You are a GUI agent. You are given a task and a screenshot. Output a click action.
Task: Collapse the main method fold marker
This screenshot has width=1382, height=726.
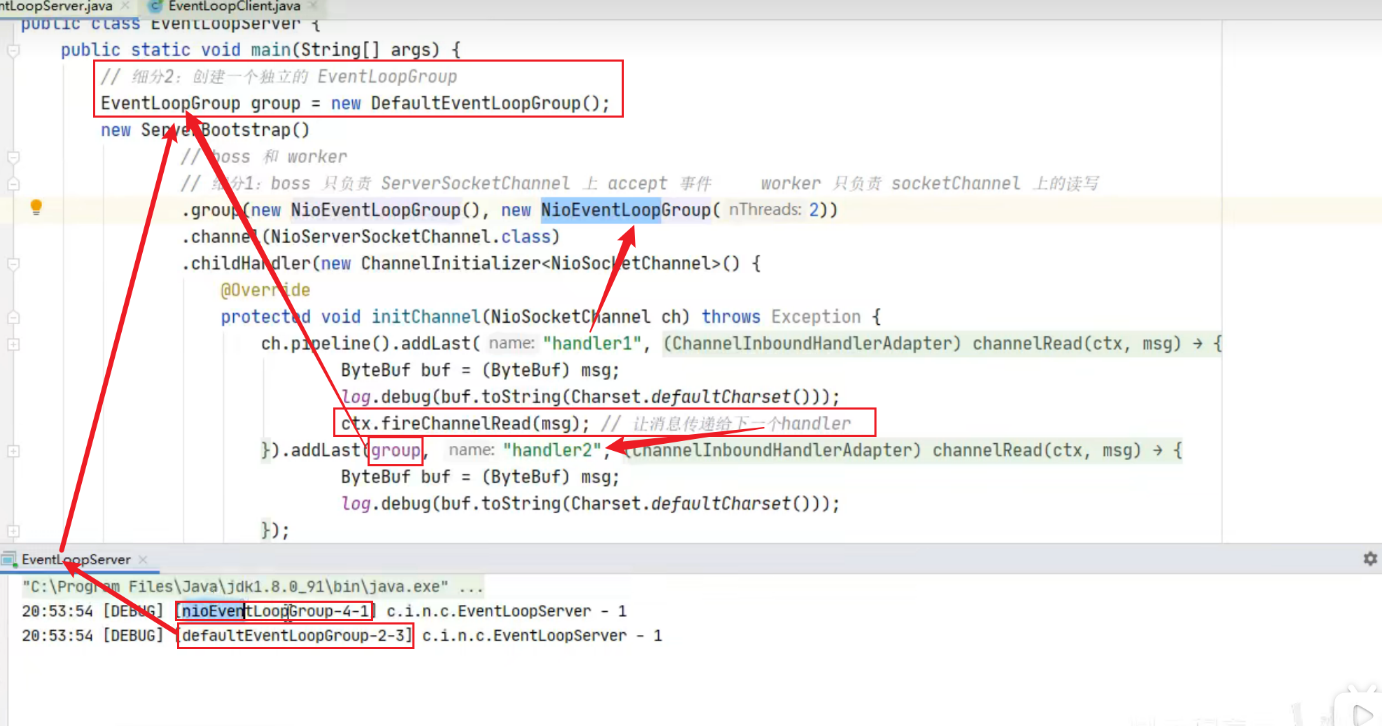click(x=13, y=50)
